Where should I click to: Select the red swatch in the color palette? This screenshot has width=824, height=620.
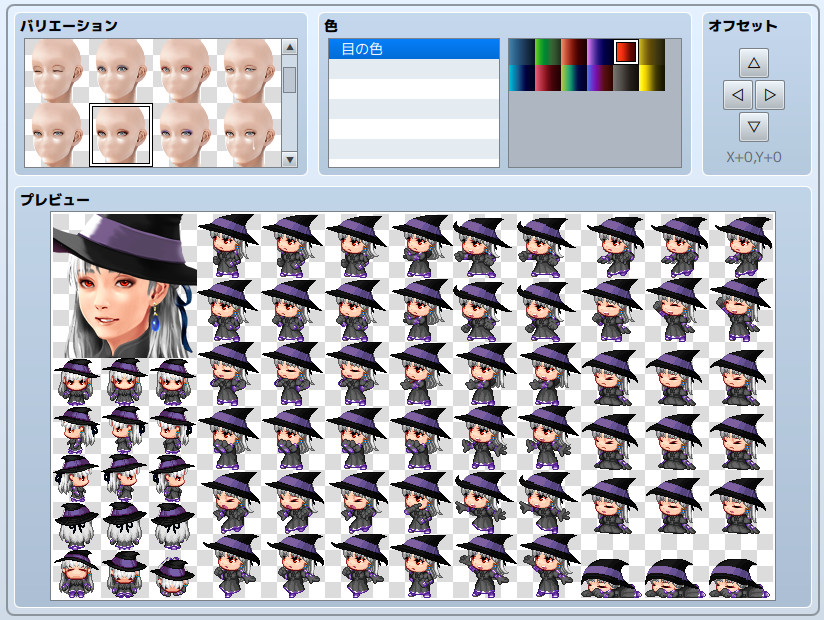(627, 51)
